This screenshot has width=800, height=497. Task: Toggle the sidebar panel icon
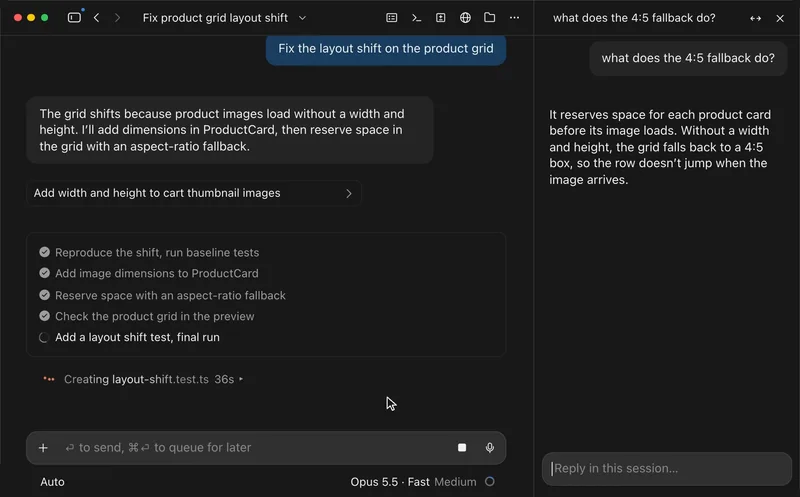coord(74,17)
